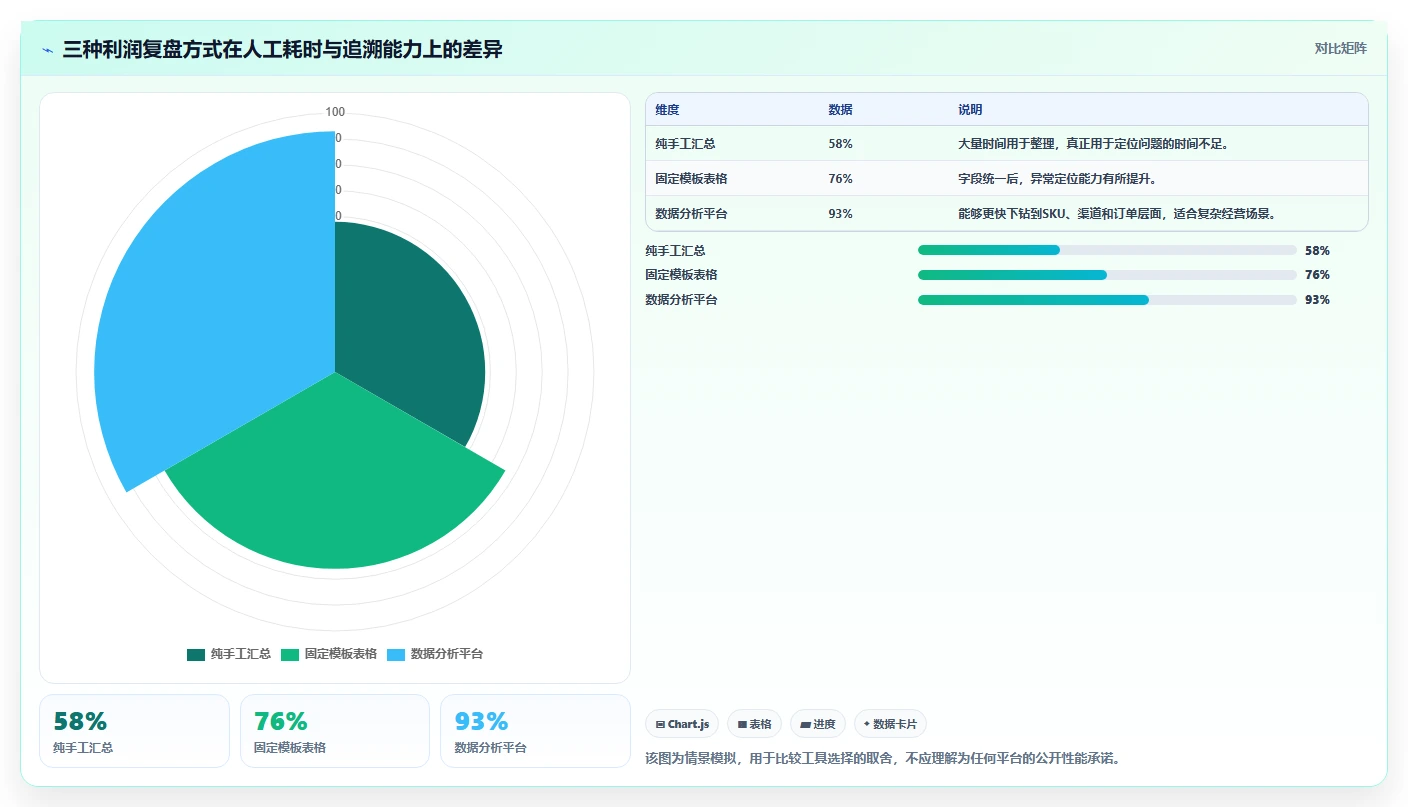Open the 93% 数据分析平台 stat card
Viewport: 1408px width, 807px height.
(535, 731)
